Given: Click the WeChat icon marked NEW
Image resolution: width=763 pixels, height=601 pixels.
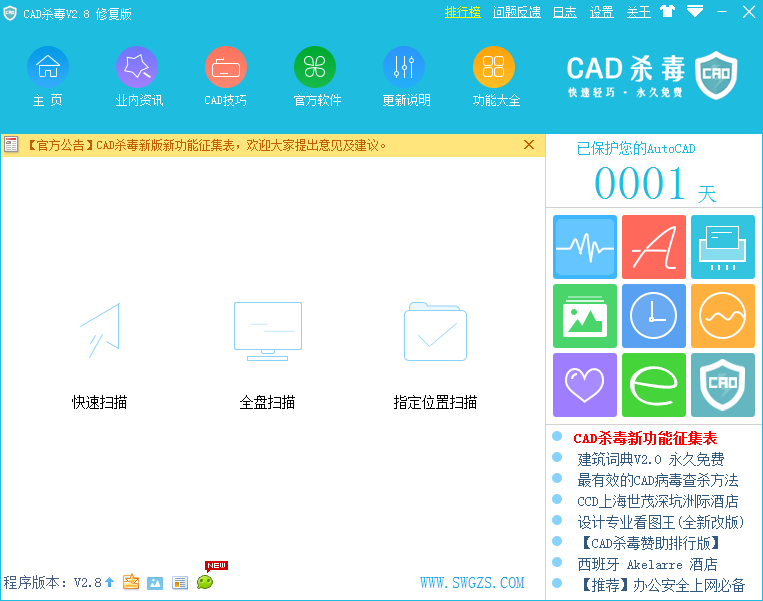Looking at the screenshot, I should coord(205,582).
